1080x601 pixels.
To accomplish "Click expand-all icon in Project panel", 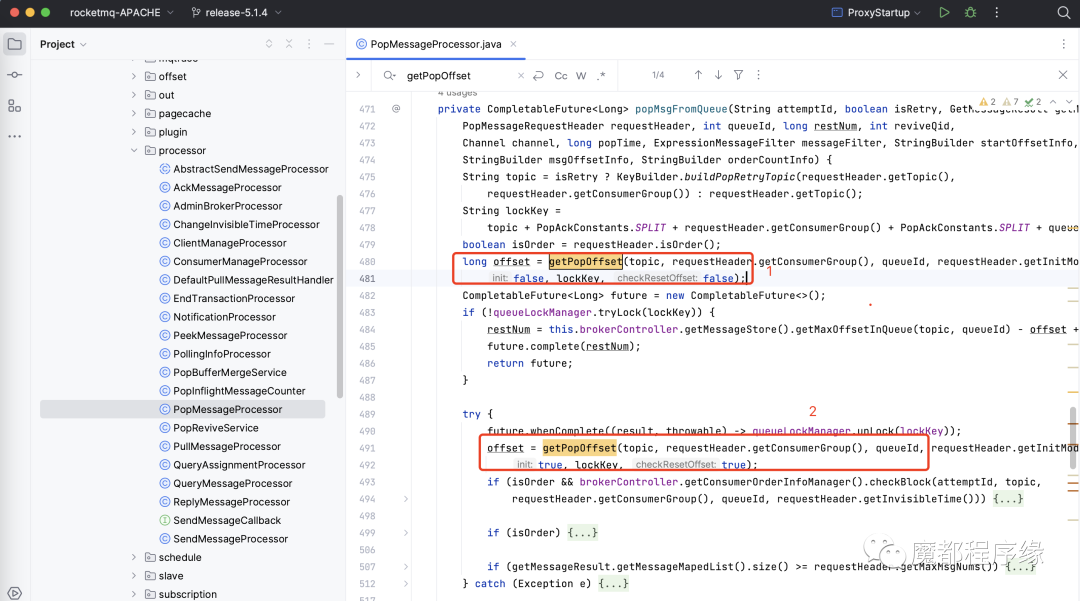I will [269, 44].
